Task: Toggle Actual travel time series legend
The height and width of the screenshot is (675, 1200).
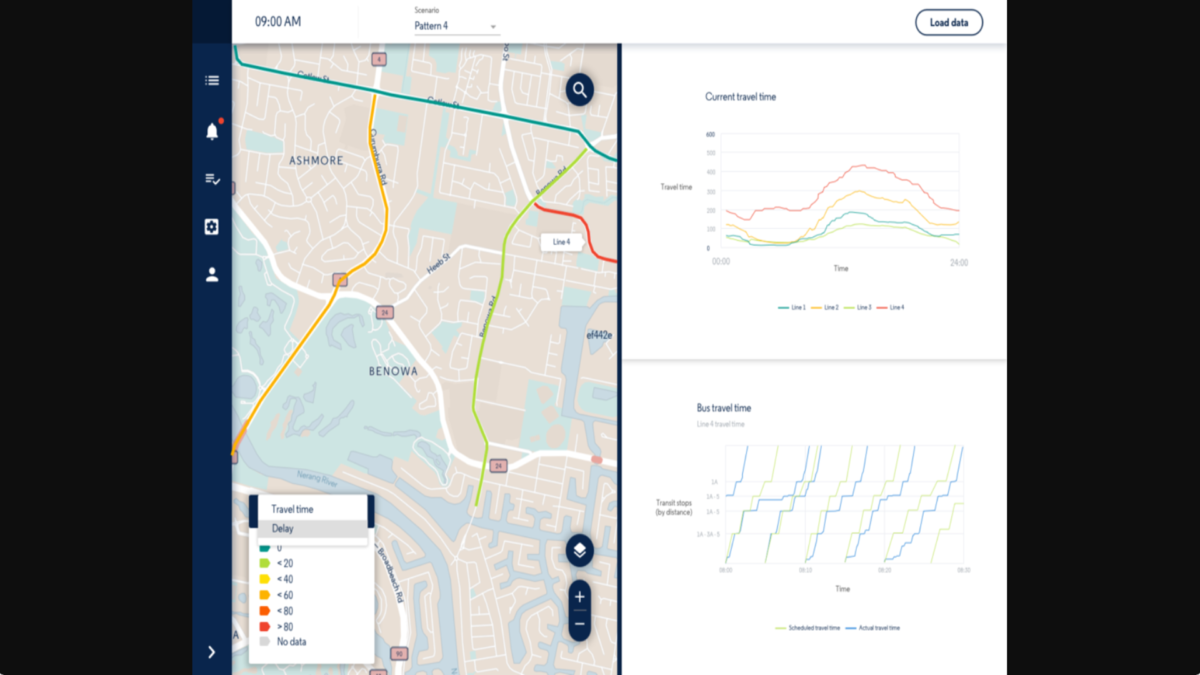Action: tap(873, 628)
